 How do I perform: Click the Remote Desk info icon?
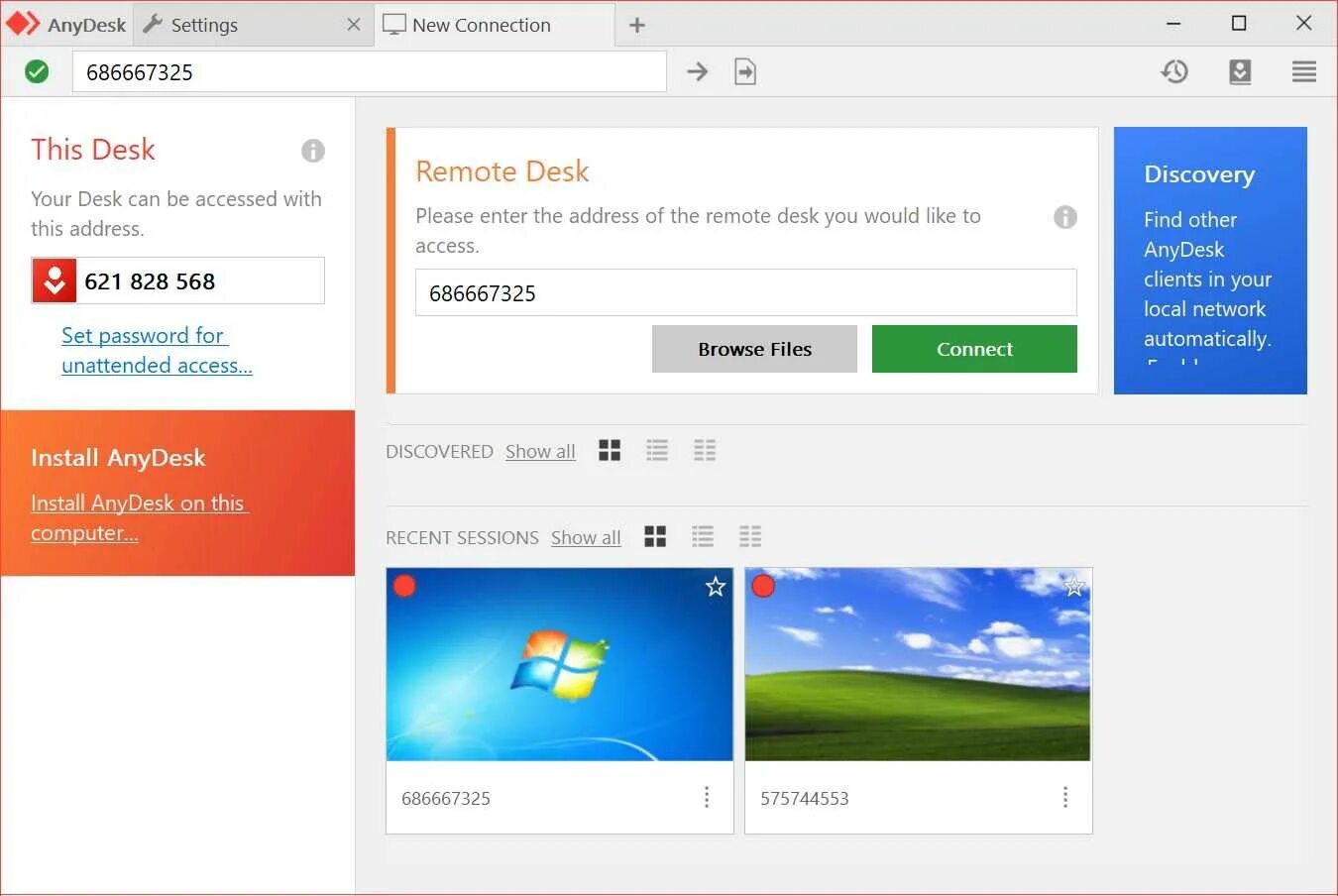(1065, 217)
